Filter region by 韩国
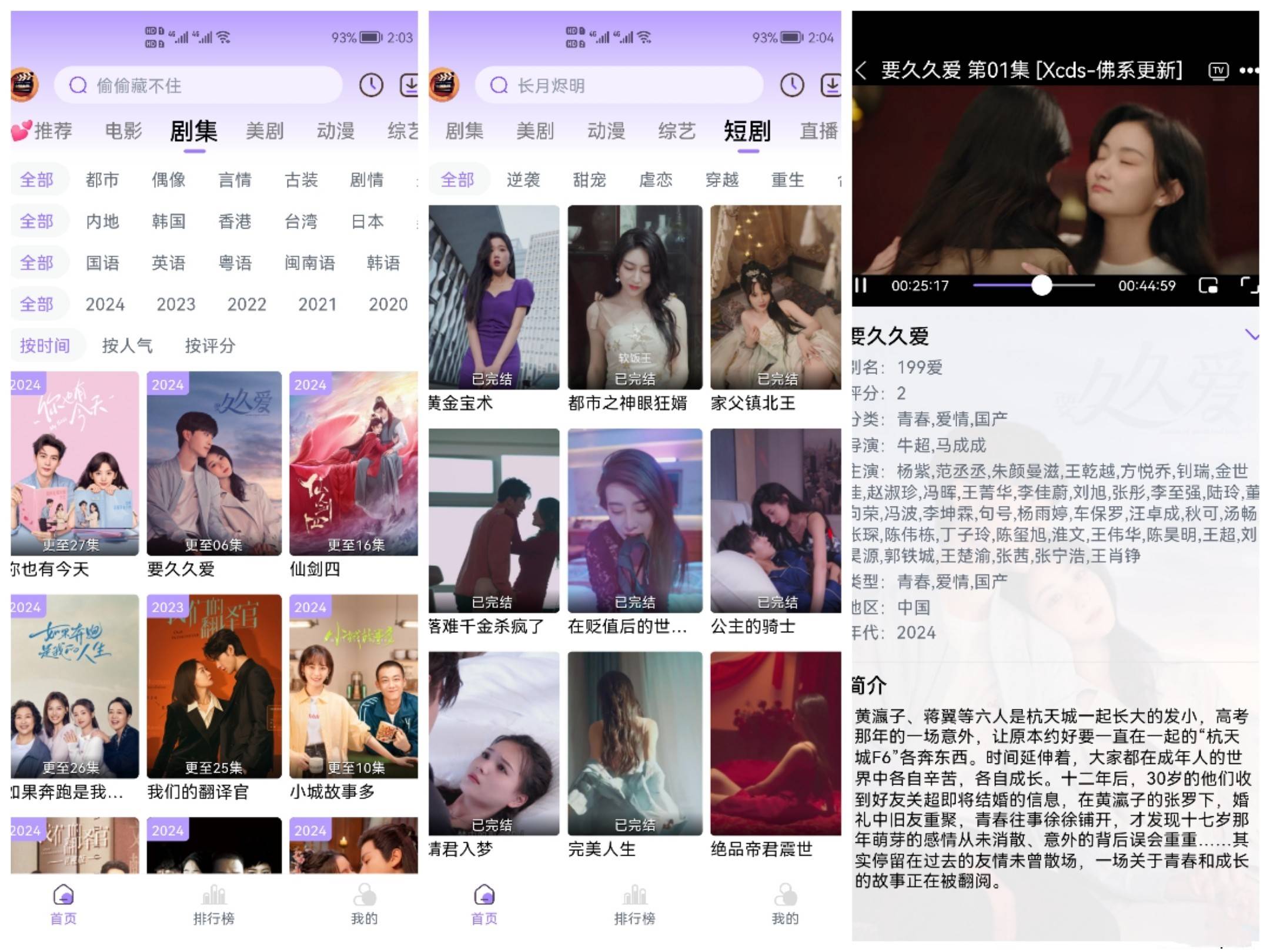1270x952 pixels. pyautogui.click(x=169, y=222)
